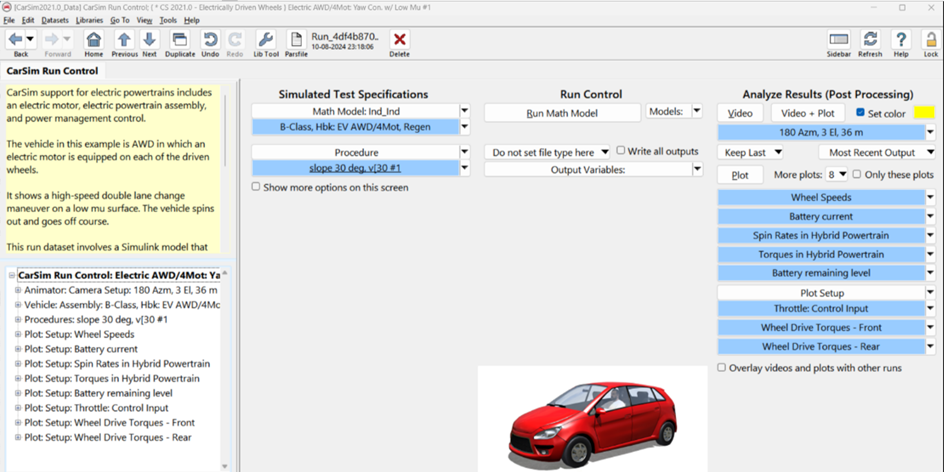Open the Battery remaining level dropdown arrow
The image size is (944, 472).
click(931, 273)
